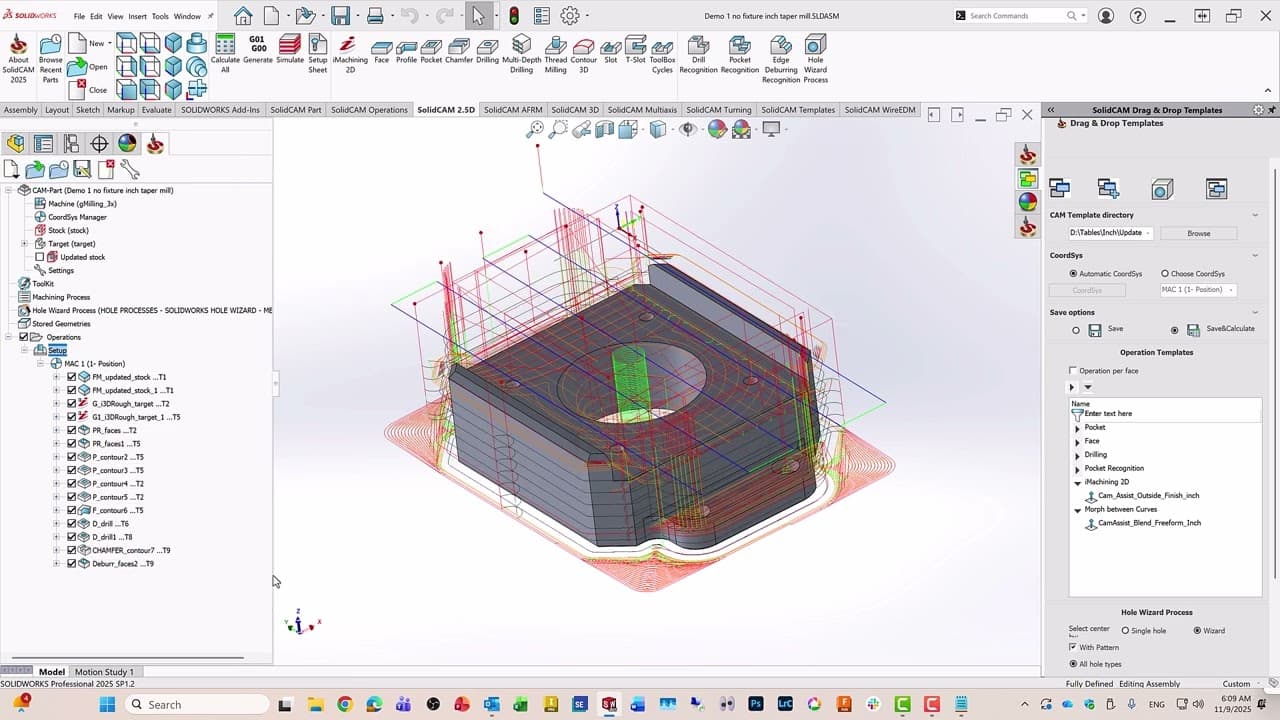Switch to the SolidCAM 3D tab
This screenshot has width=1280, height=720.
pyautogui.click(x=575, y=110)
